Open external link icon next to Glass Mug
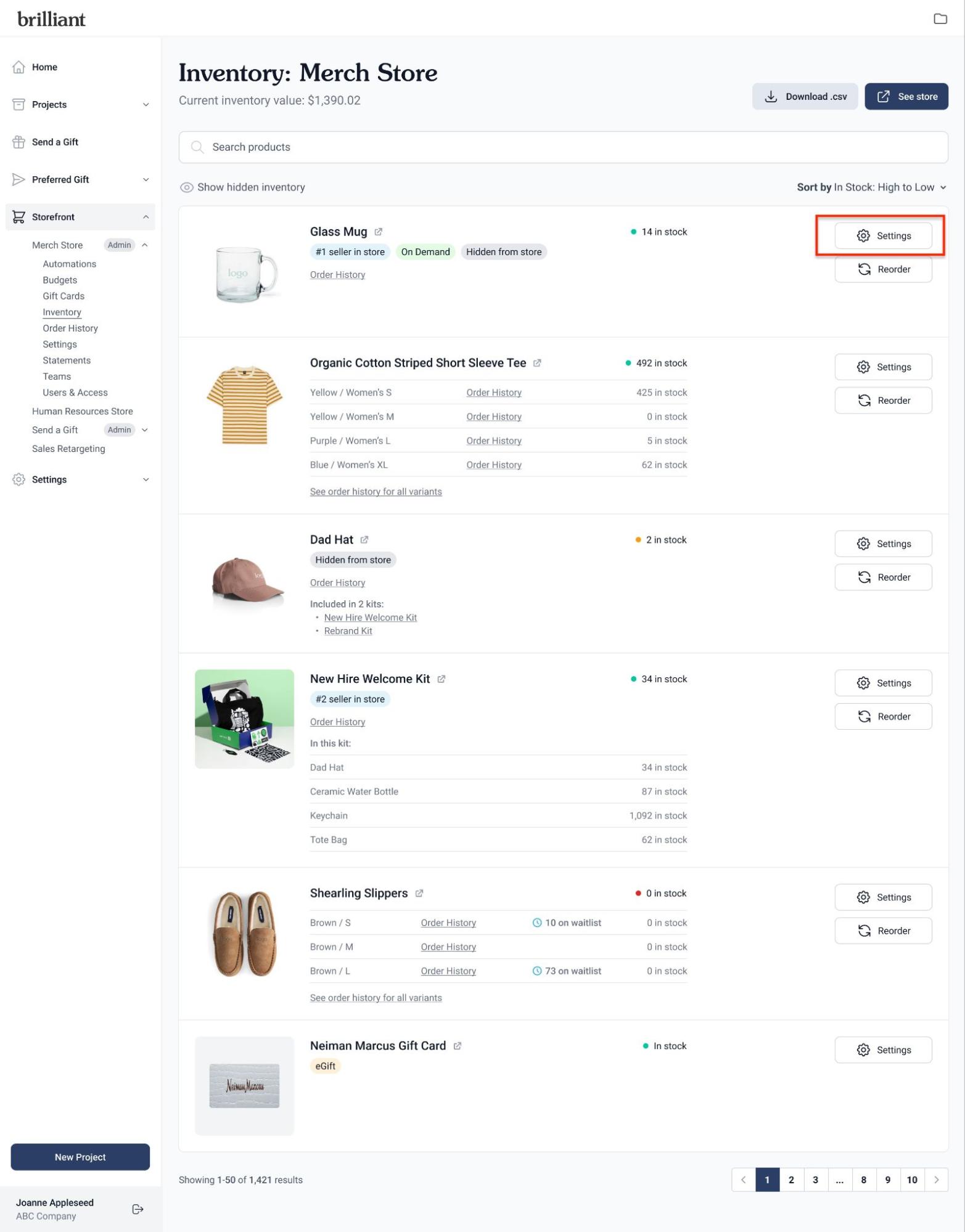Screen dimensions: 965x1232 (x=379, y=232)
